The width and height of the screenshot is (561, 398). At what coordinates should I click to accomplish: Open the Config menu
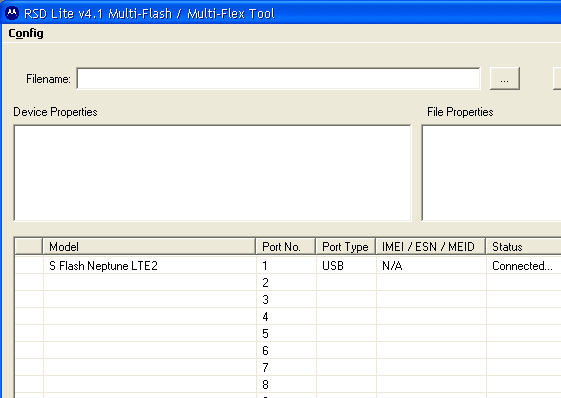point(26,33)
